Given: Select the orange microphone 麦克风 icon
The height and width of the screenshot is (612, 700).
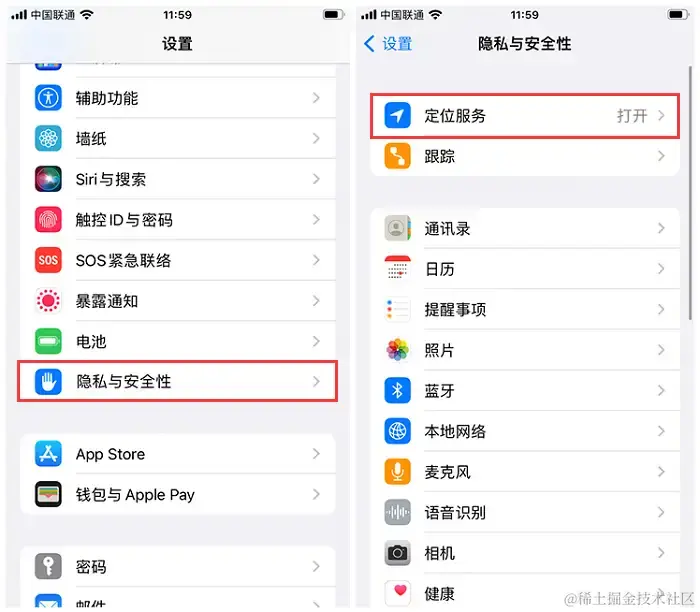Looking at the screenshot, I should (397, 472).
